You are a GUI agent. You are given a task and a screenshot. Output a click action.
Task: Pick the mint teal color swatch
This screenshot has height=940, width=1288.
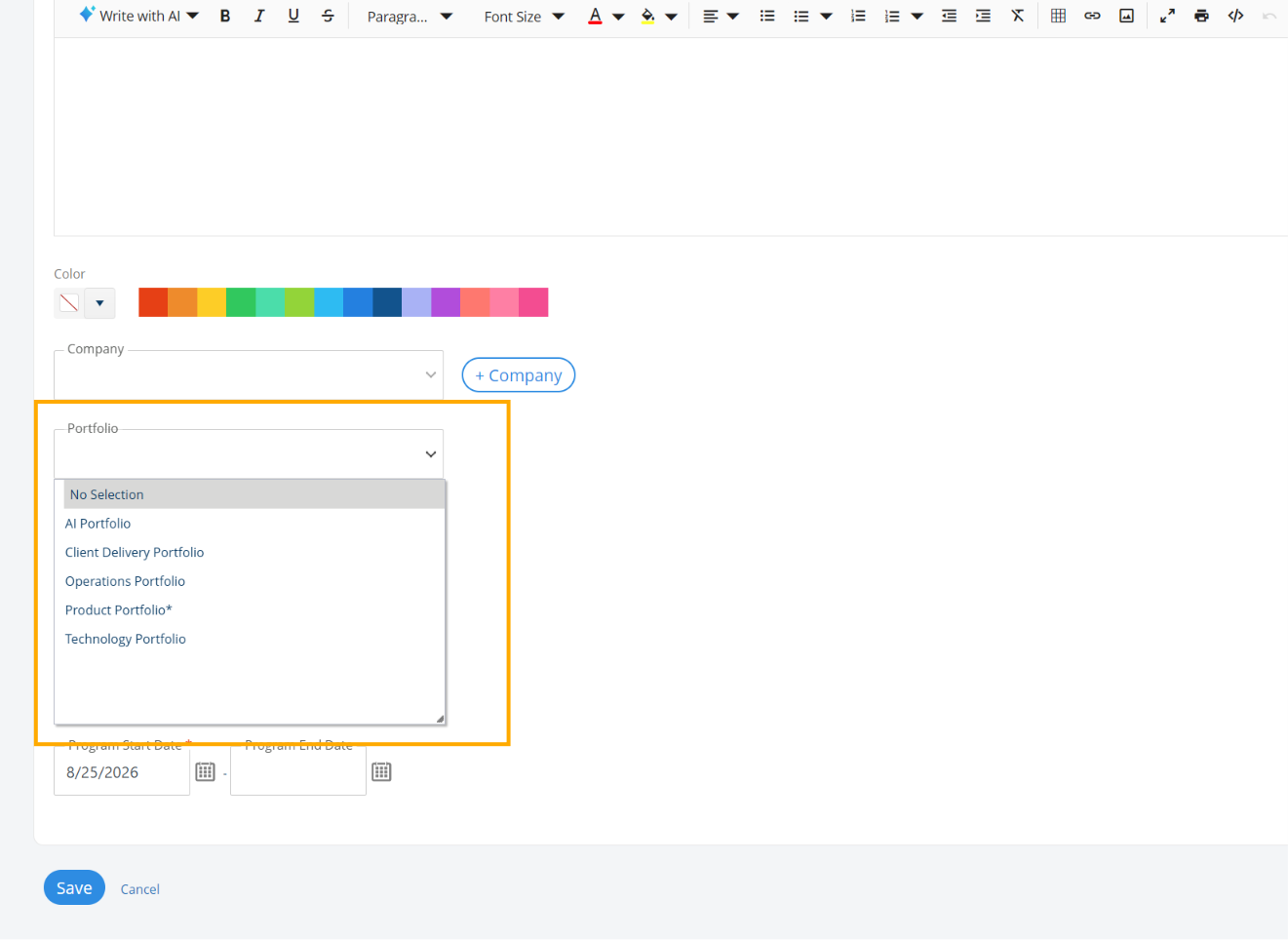270,302
